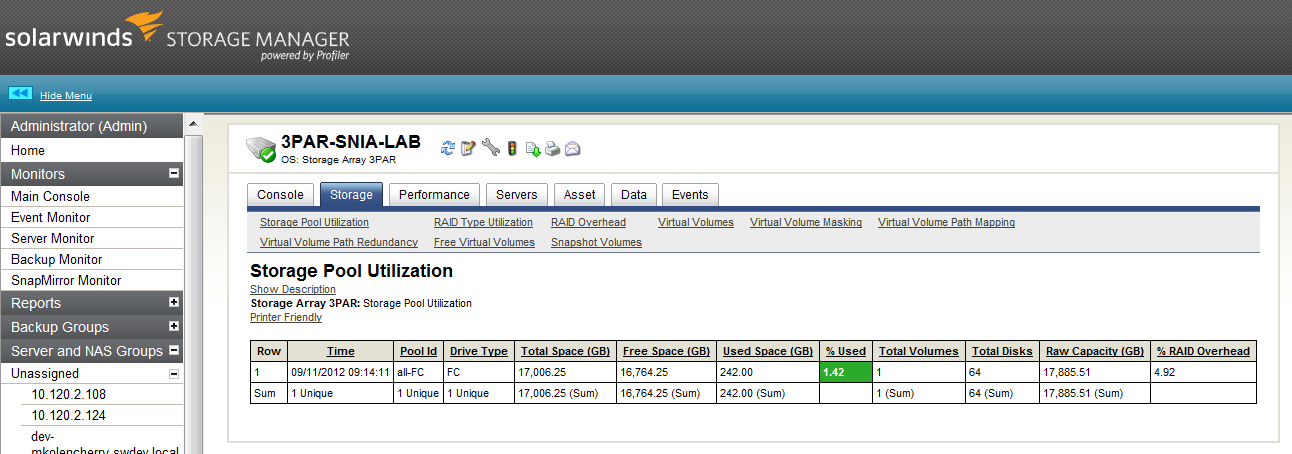Click the storage array status icon
Viewport: 1292px width, 454px height.
261,150
